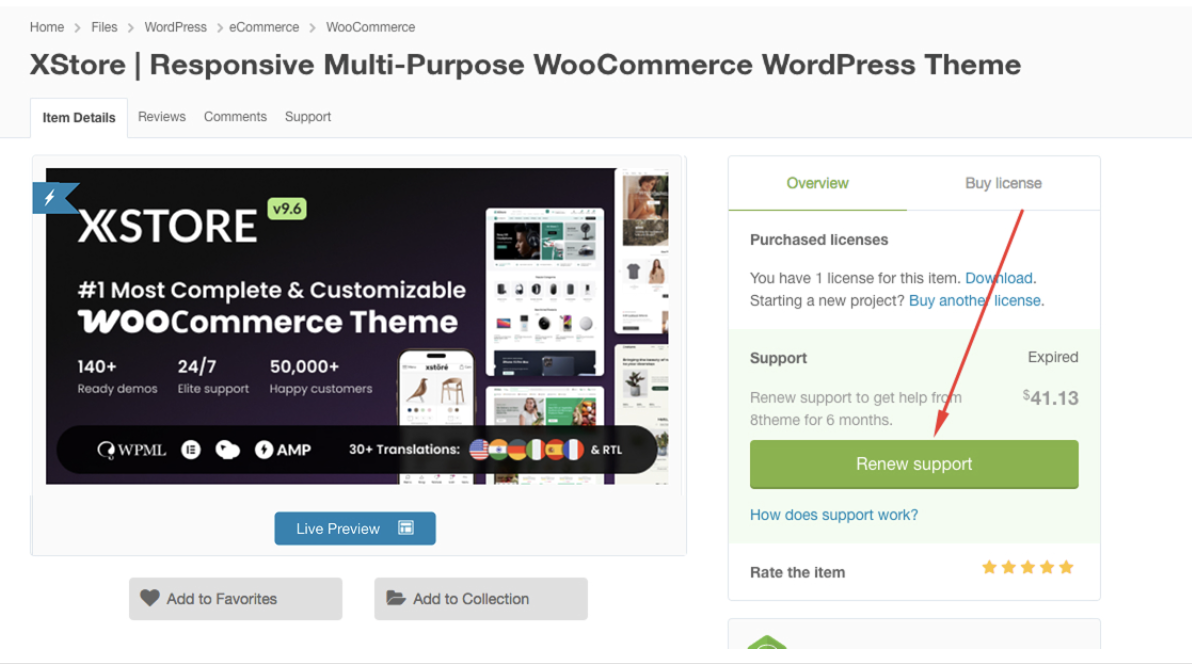Click the Renew support button
This screenshot has height=670, width=1192.
[914, 464]
